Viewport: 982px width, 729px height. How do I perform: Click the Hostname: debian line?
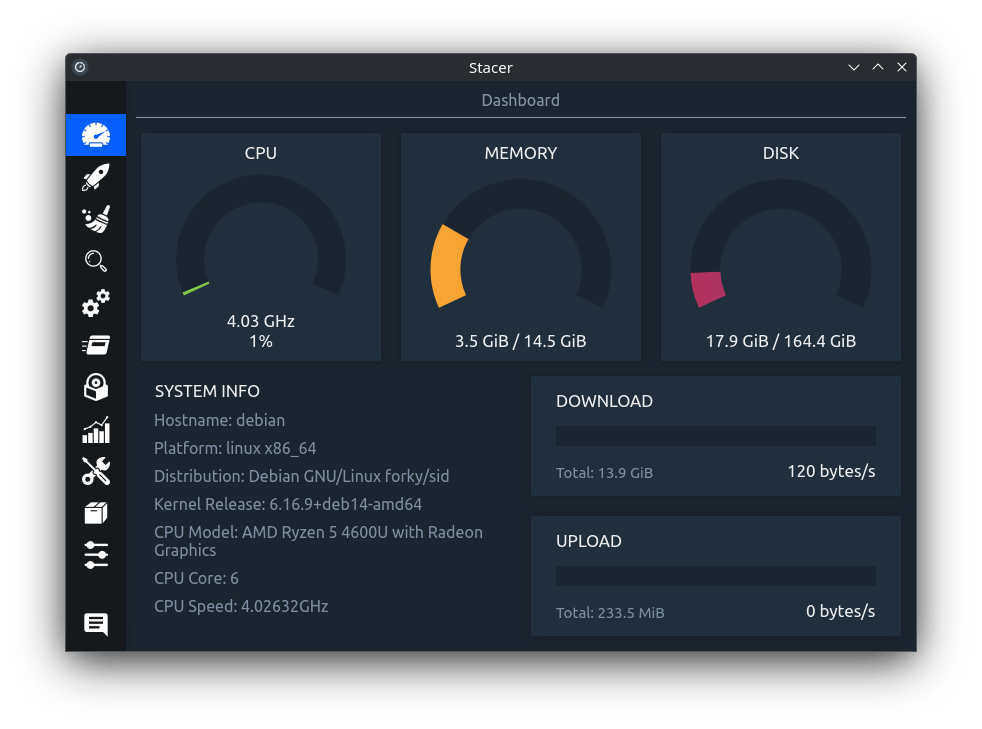pos(219,420)
